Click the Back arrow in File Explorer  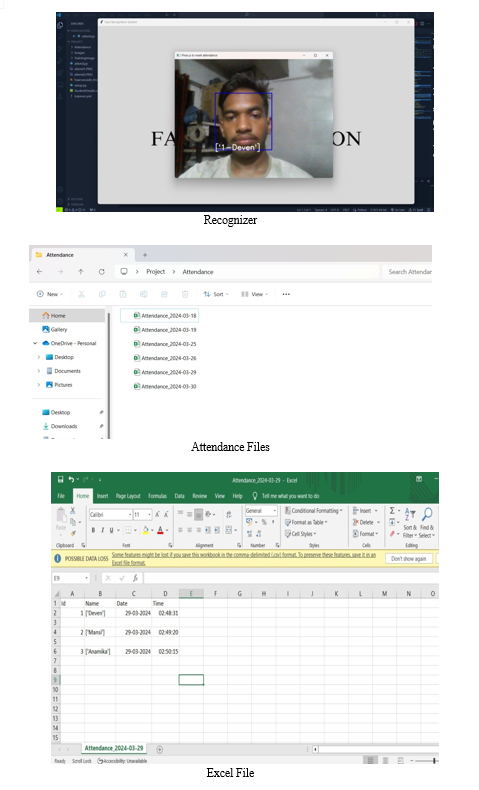coord(39,272)
